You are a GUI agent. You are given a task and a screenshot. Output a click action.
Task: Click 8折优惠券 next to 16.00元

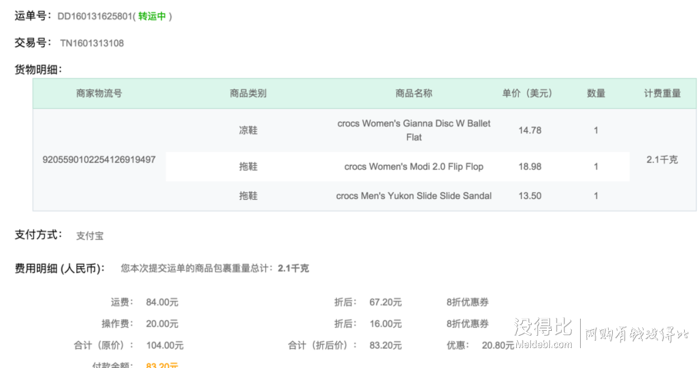click(467, 324)
